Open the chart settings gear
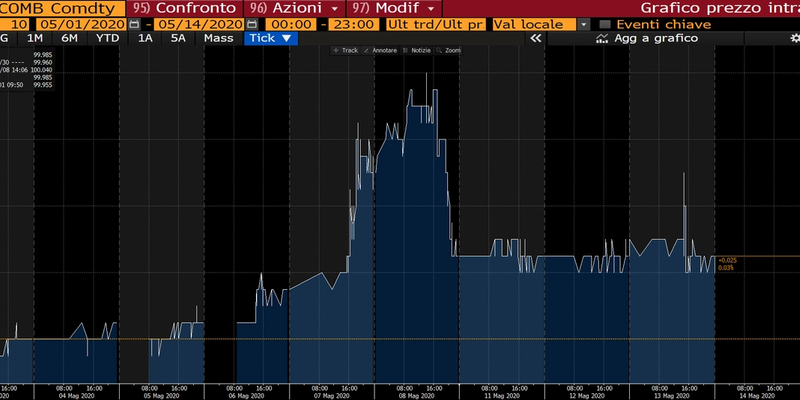This screenshot has width=800, height=400. 794,38
